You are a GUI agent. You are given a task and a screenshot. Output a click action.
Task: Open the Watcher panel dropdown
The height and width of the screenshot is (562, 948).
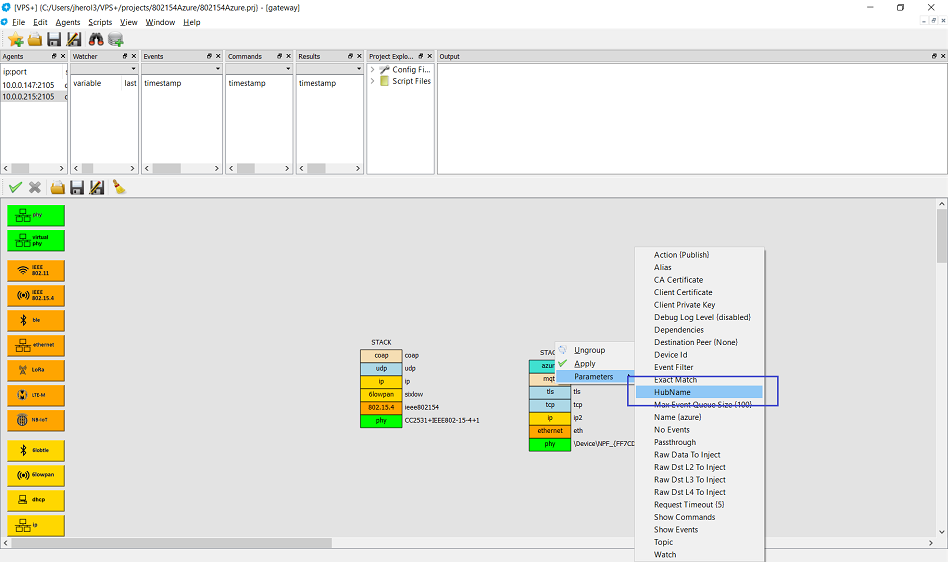click(133, 69)
